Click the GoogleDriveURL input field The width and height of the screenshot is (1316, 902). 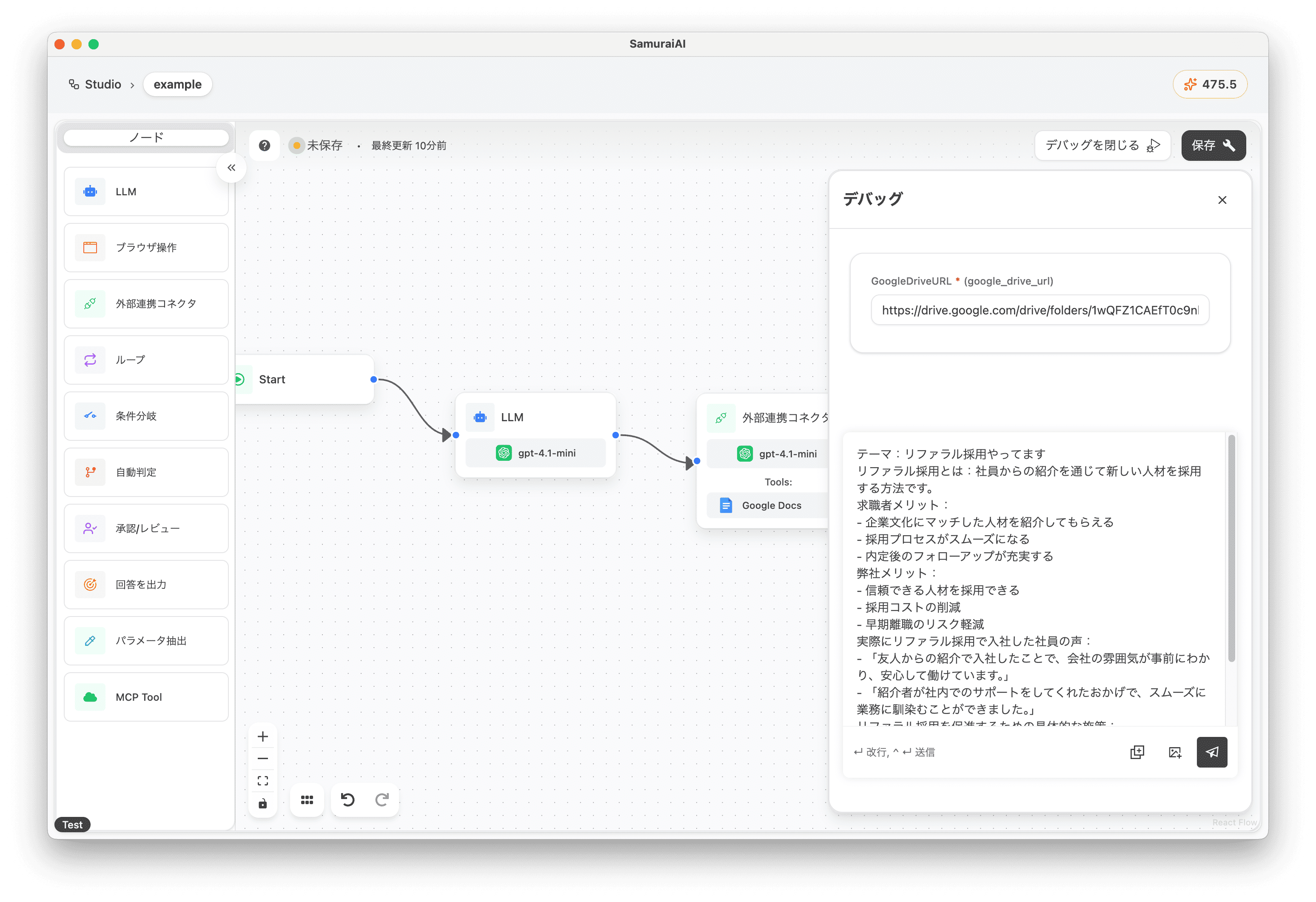click(1040, 310)
